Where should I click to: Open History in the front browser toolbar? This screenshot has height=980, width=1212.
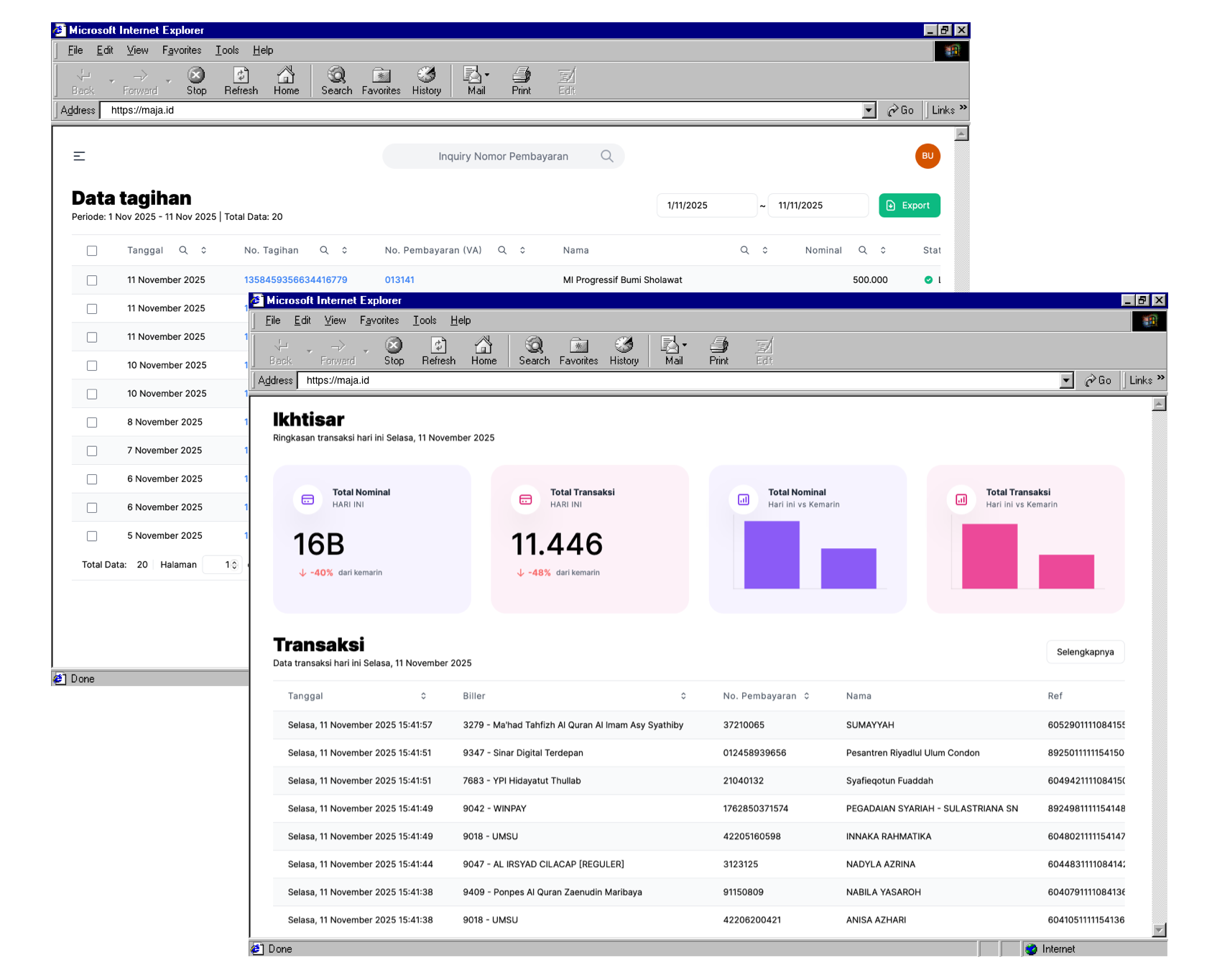click(624, 351)
